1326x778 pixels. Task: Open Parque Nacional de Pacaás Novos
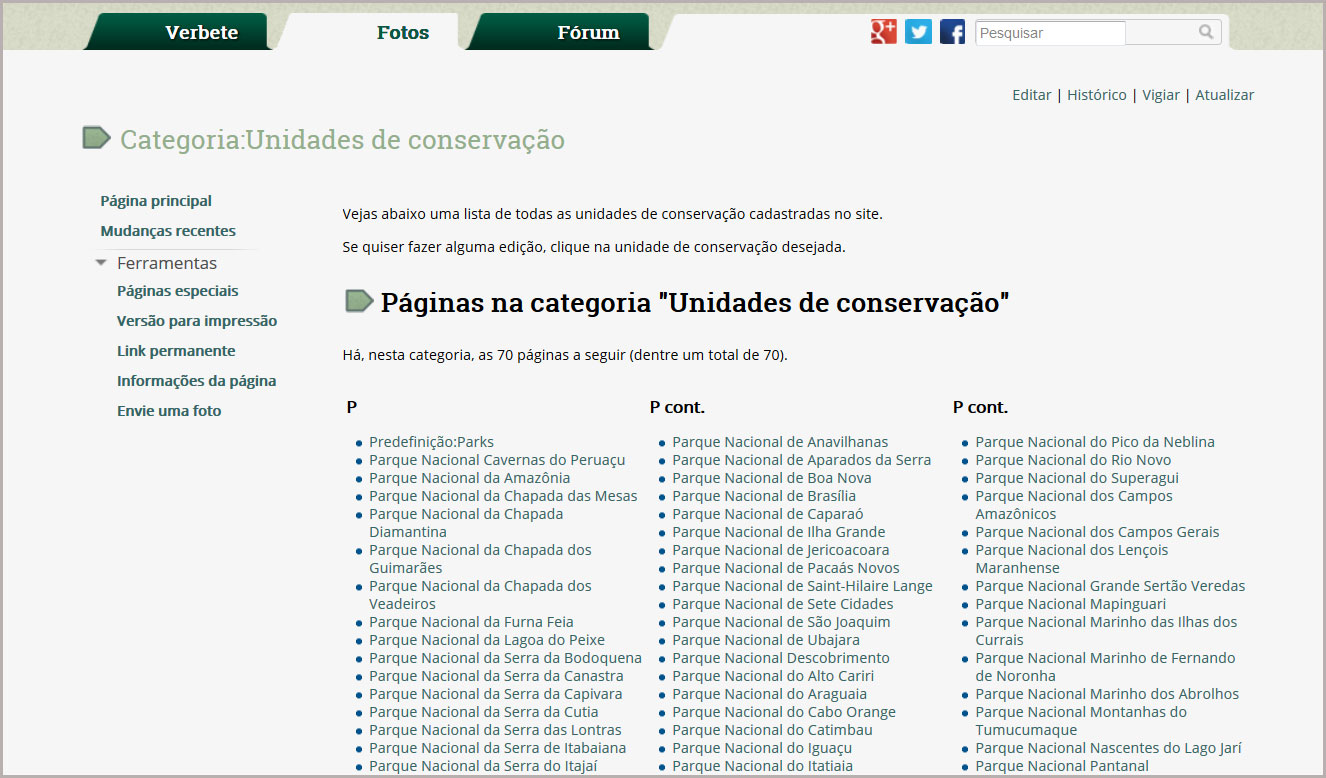tap(785, 568)
